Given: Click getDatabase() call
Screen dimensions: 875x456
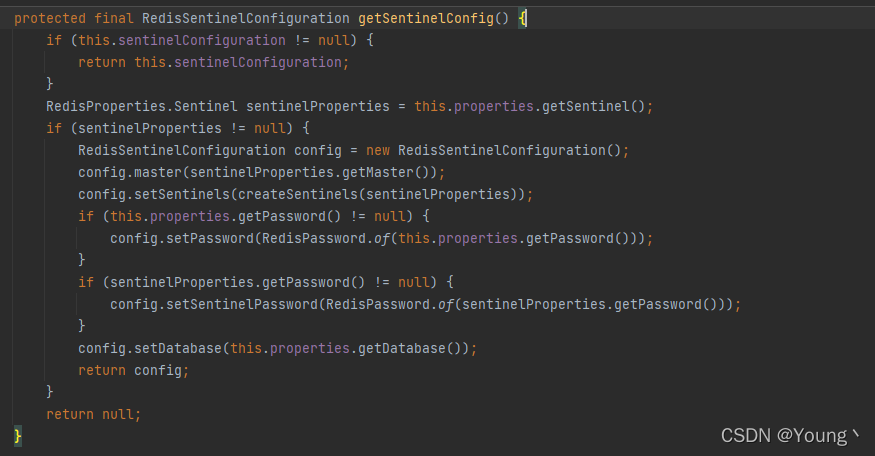Looking at the screenshot, I should 410,348.
